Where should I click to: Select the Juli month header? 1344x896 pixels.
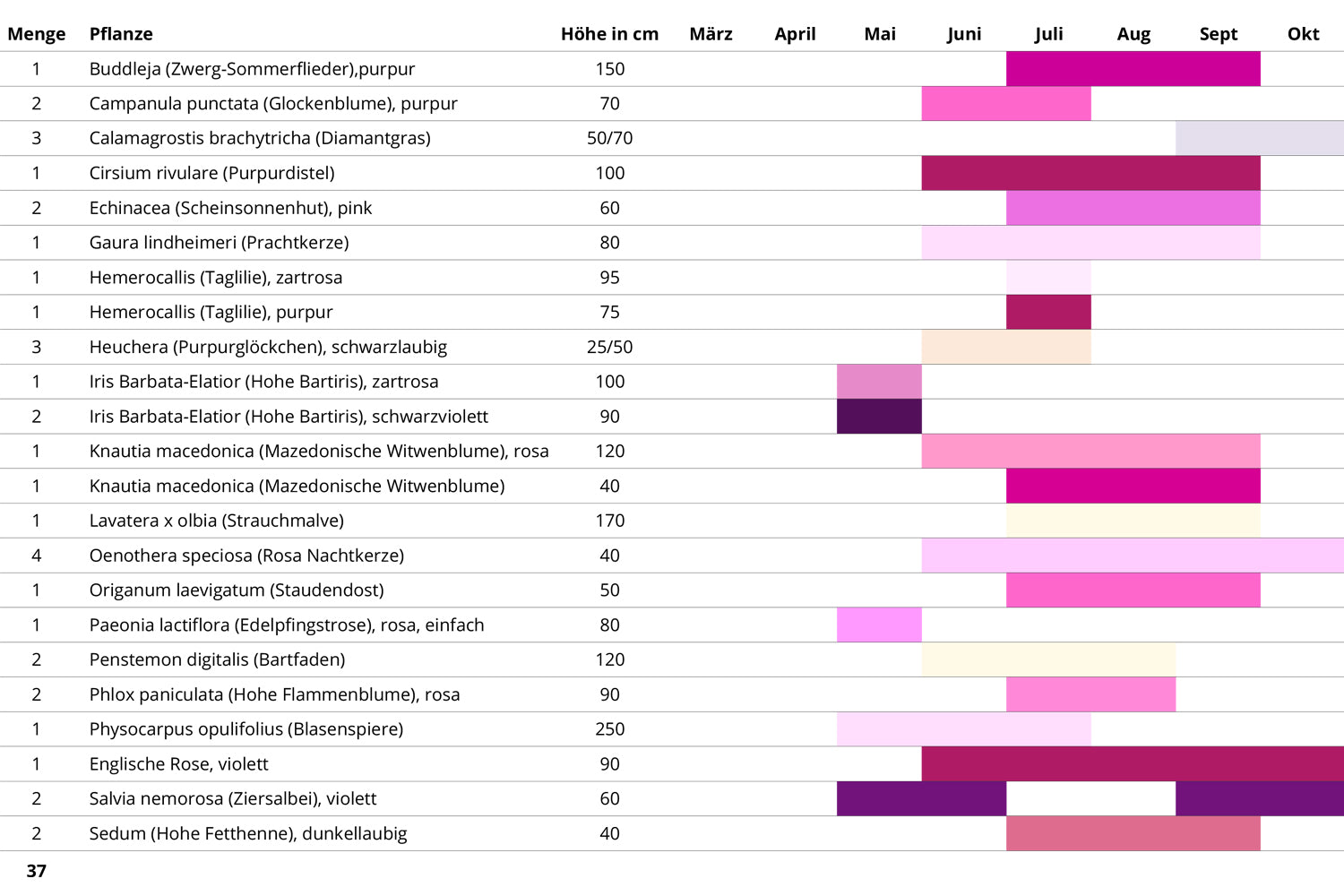(1048, 34)
